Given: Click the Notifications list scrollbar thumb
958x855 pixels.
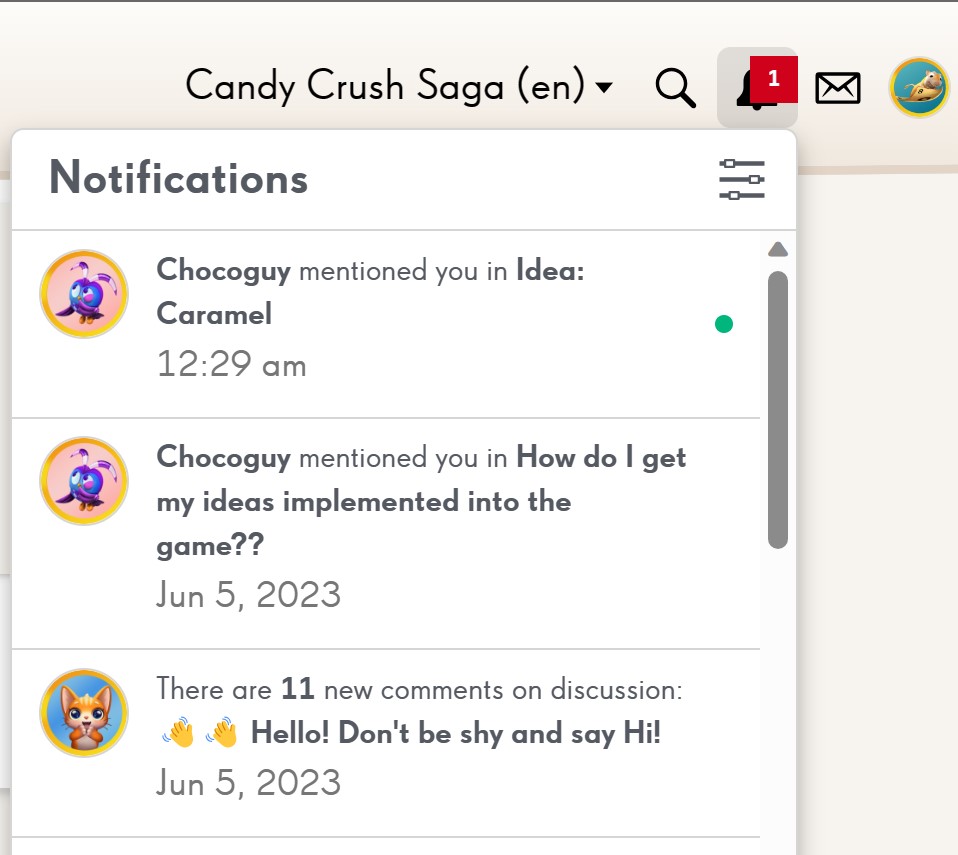Looking at the screenshot, I should tap(778, 410).
